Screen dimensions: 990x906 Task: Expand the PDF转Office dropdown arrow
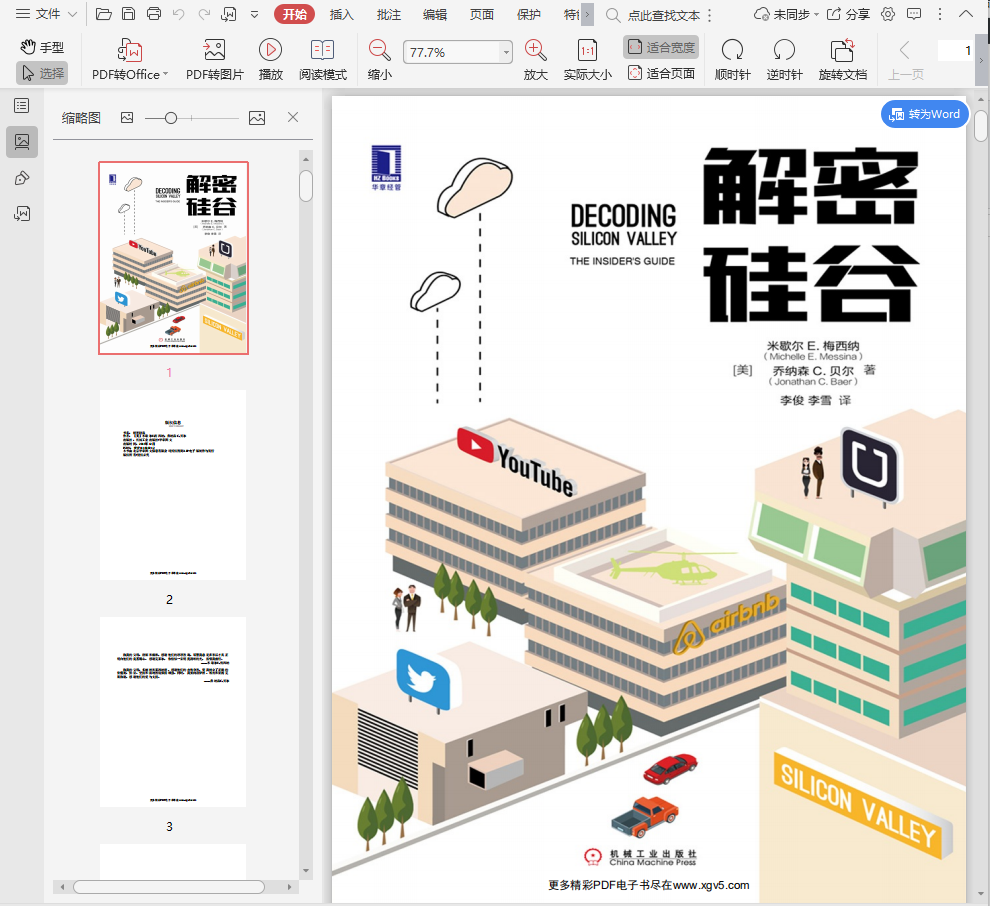tap(165, 75)
